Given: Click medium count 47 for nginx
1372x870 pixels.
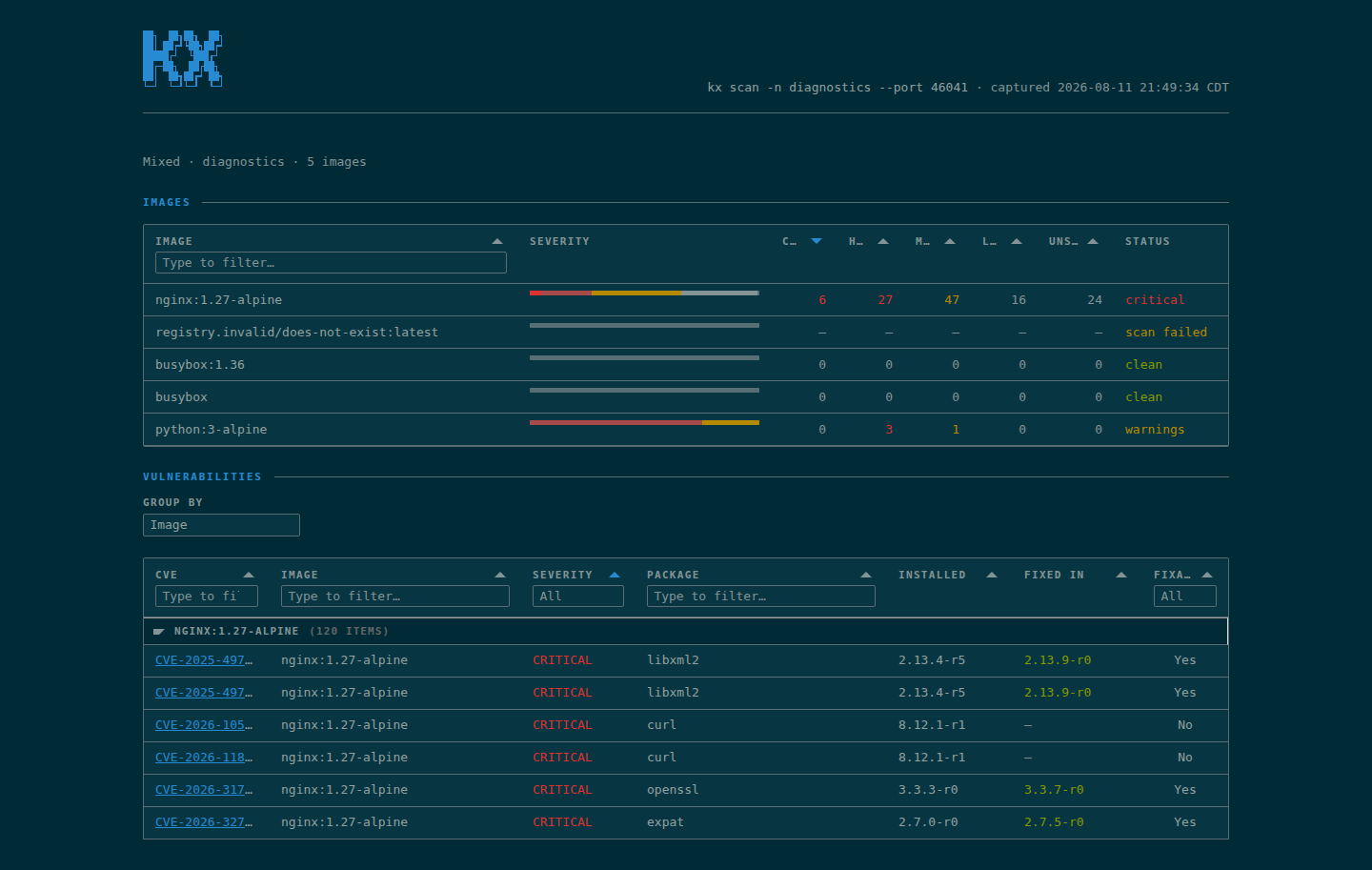Looking at the screenshot, I should tap(952, 300).
